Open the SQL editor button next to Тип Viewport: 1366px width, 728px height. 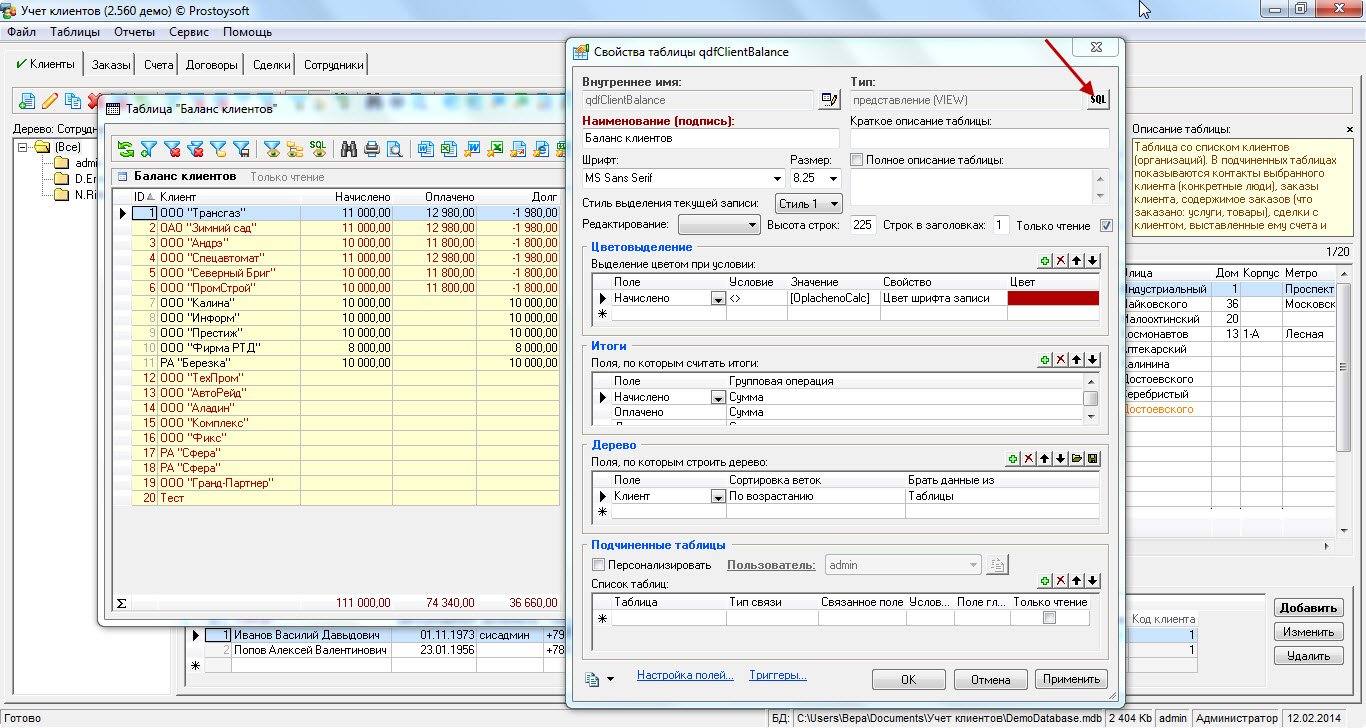[1098, 99]
